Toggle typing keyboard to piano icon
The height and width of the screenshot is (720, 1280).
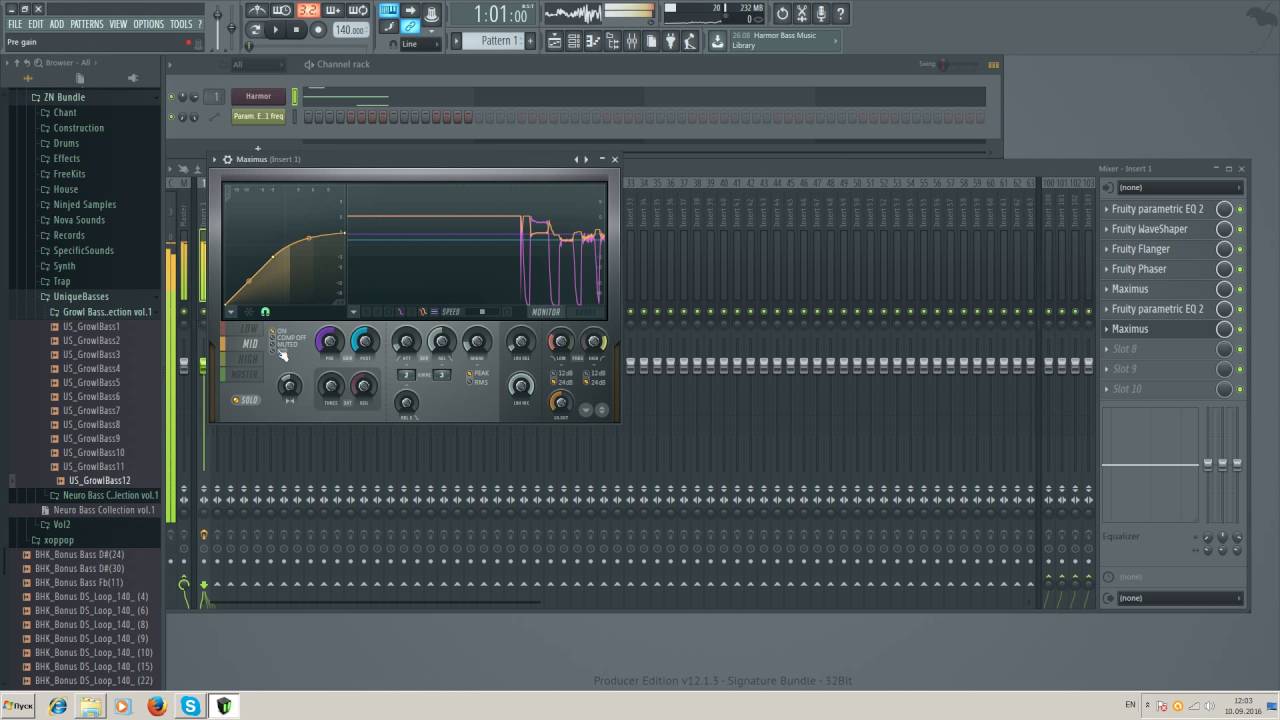click(x=389, y=11)
